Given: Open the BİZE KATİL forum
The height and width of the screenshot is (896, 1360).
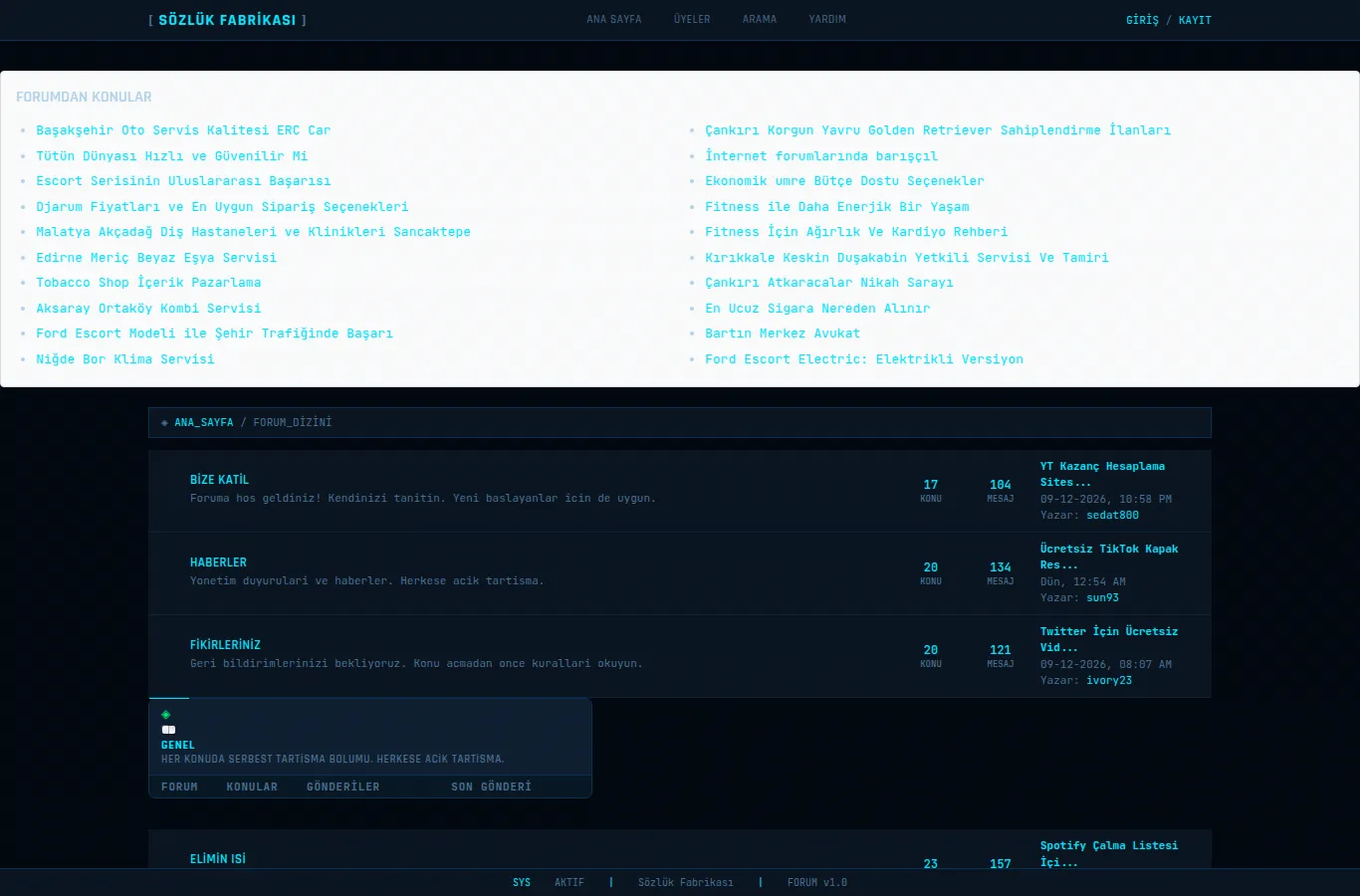Looking at the screenshot, I should [x=219, y=480].
